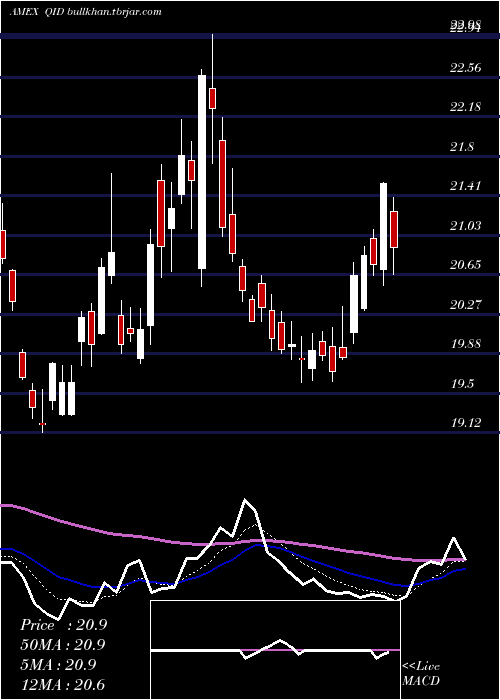Click the Price : 20.9 readout

tap(63, 625)
